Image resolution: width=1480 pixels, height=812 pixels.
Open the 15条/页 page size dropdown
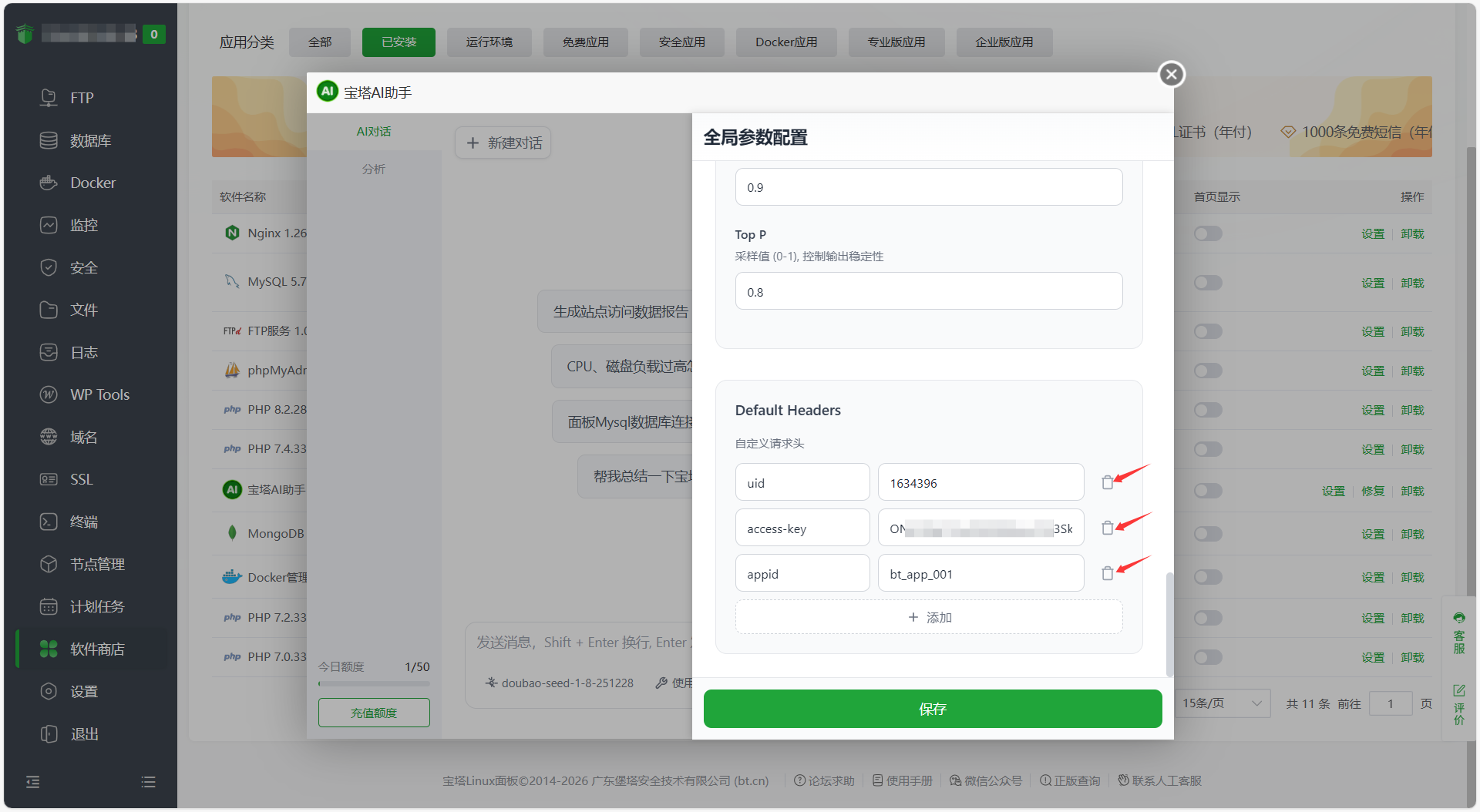[1223, 703]
